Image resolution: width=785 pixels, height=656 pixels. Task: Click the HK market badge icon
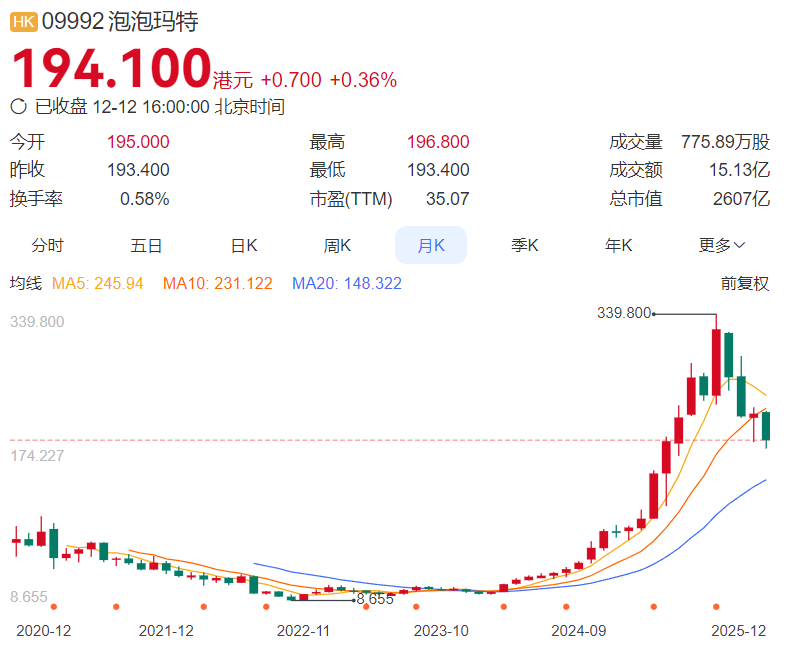click(x=24, y=22)
